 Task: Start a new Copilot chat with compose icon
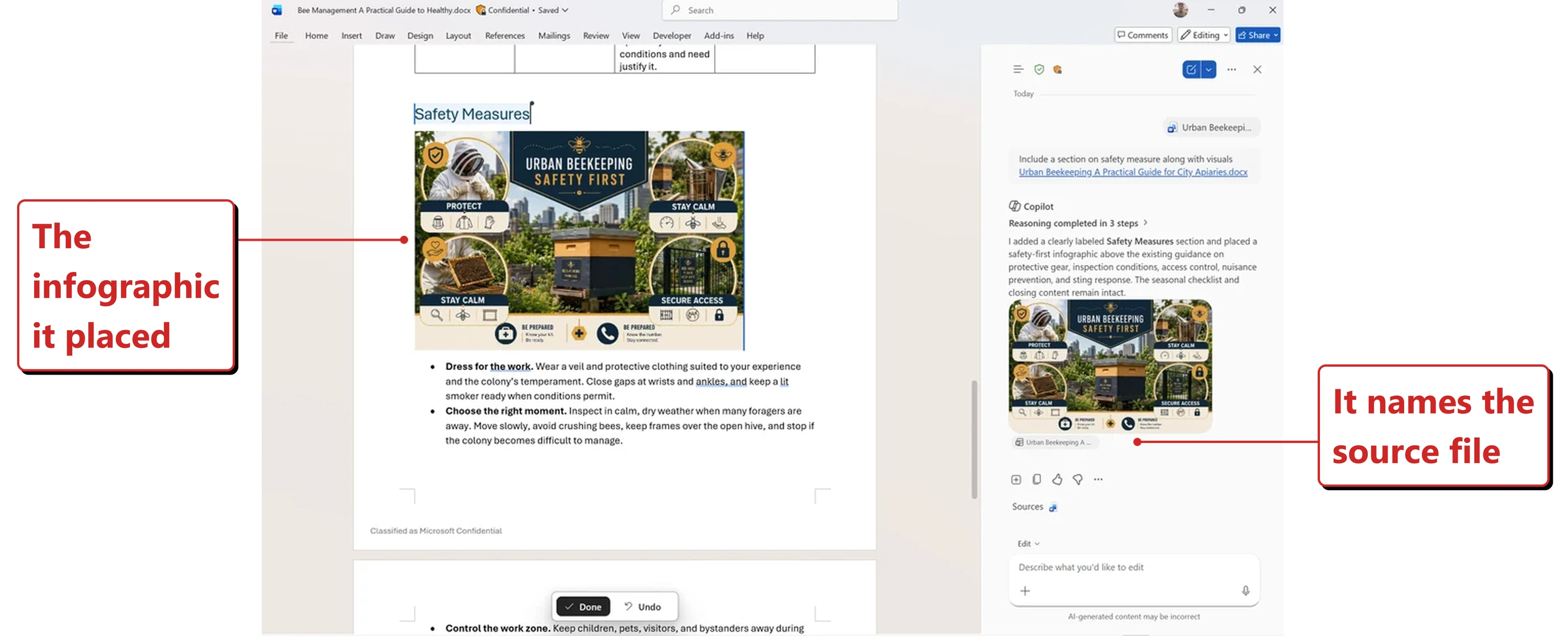[x=1191, y=69]
